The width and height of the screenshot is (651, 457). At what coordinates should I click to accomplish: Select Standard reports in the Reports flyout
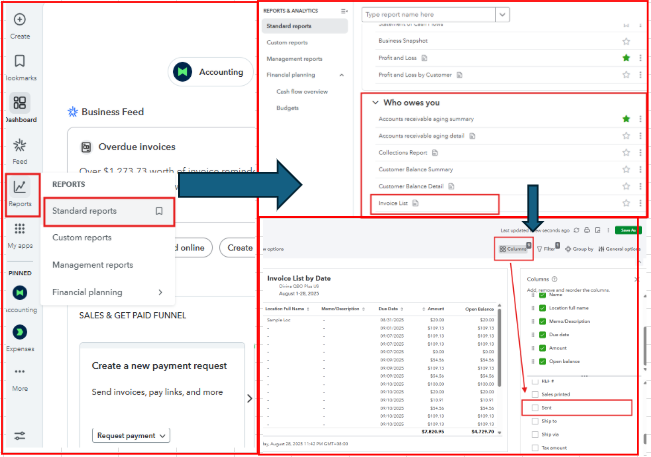(109, 211)
